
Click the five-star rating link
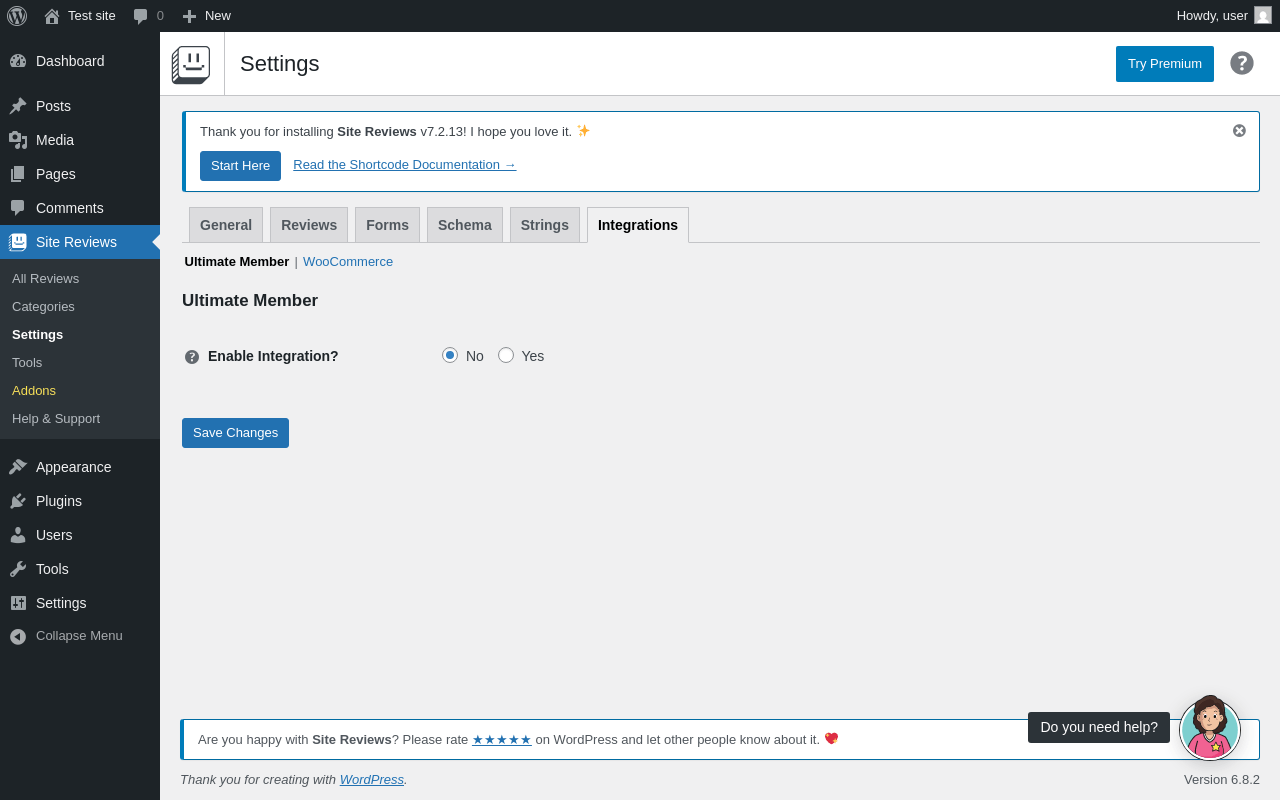point(502,740)
